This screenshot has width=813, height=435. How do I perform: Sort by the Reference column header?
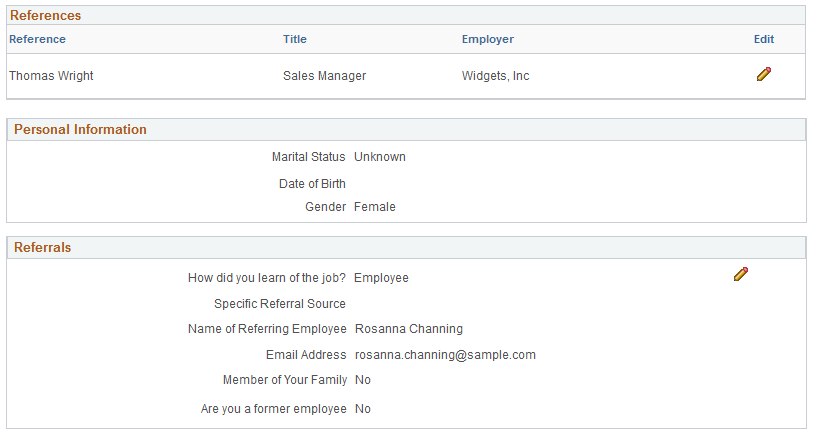click(x=37, y=39)
